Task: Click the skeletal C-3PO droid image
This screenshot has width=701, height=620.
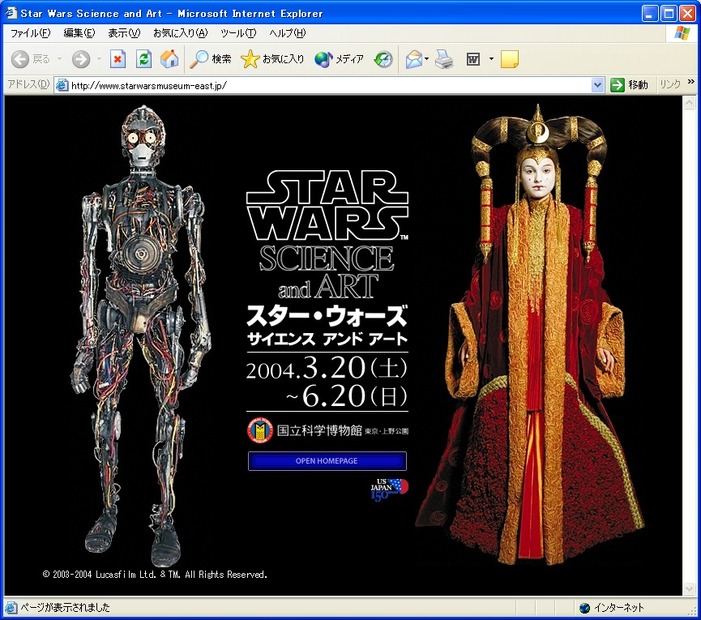Action: click(140, 336)
